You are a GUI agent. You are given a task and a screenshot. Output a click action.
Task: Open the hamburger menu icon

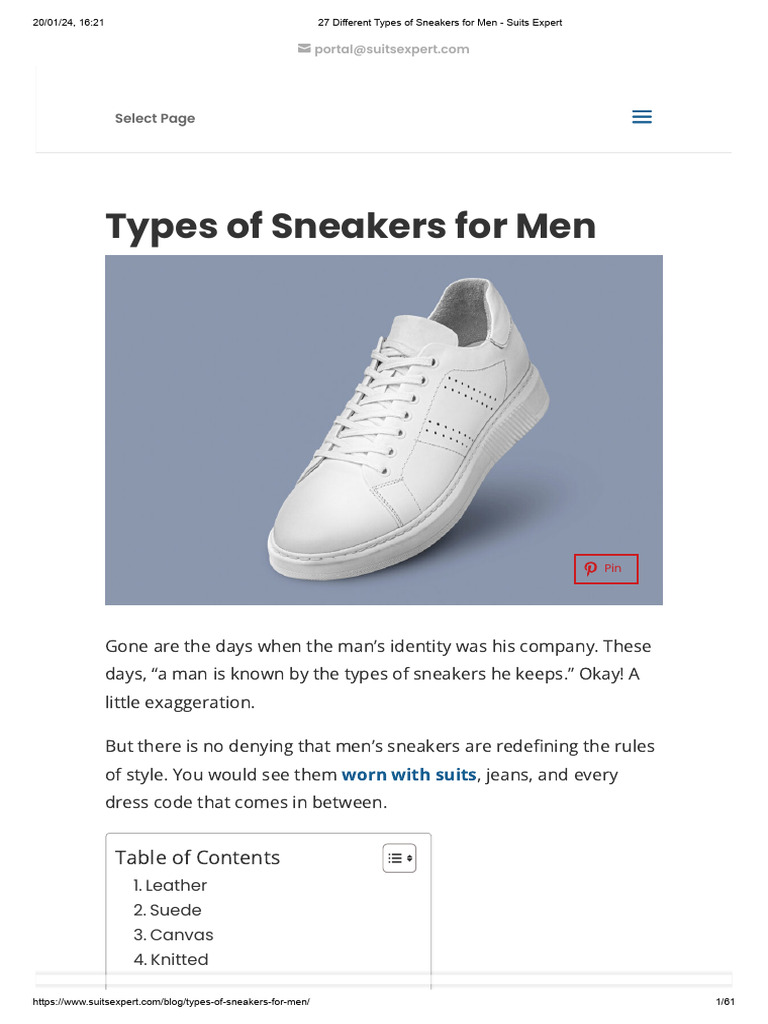pyautogui.click(x=642, y=118)
